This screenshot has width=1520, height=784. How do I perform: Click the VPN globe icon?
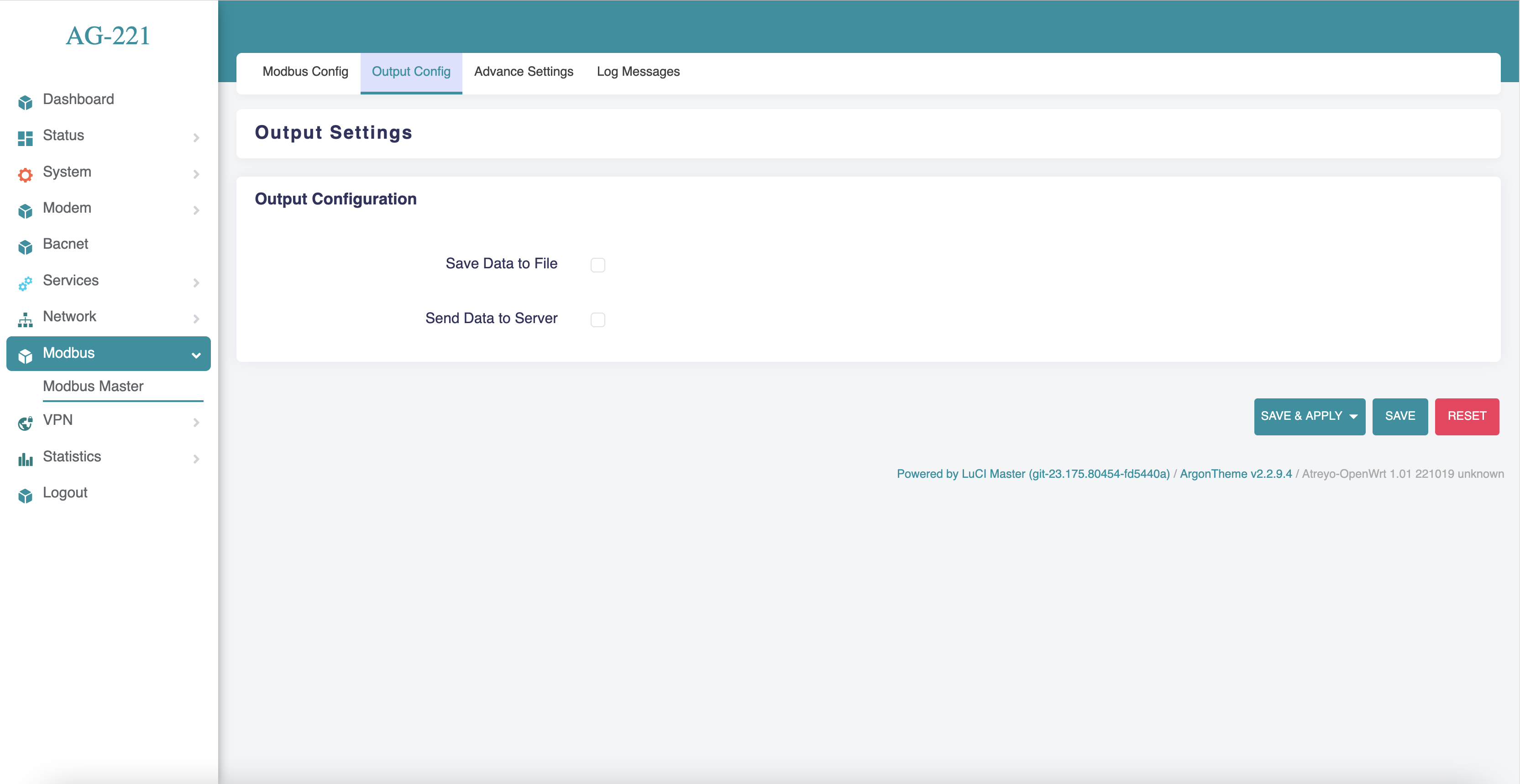click(25, 423)
